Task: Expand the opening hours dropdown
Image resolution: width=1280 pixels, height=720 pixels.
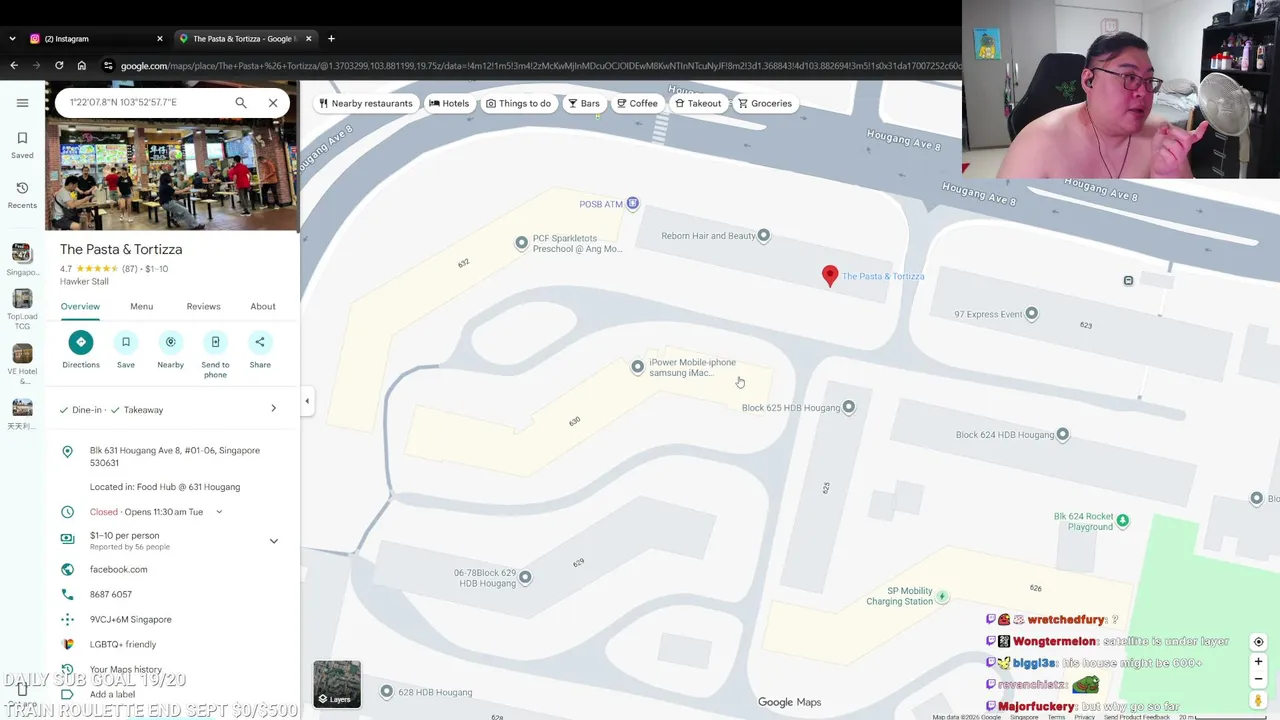Action: (219, 512)
